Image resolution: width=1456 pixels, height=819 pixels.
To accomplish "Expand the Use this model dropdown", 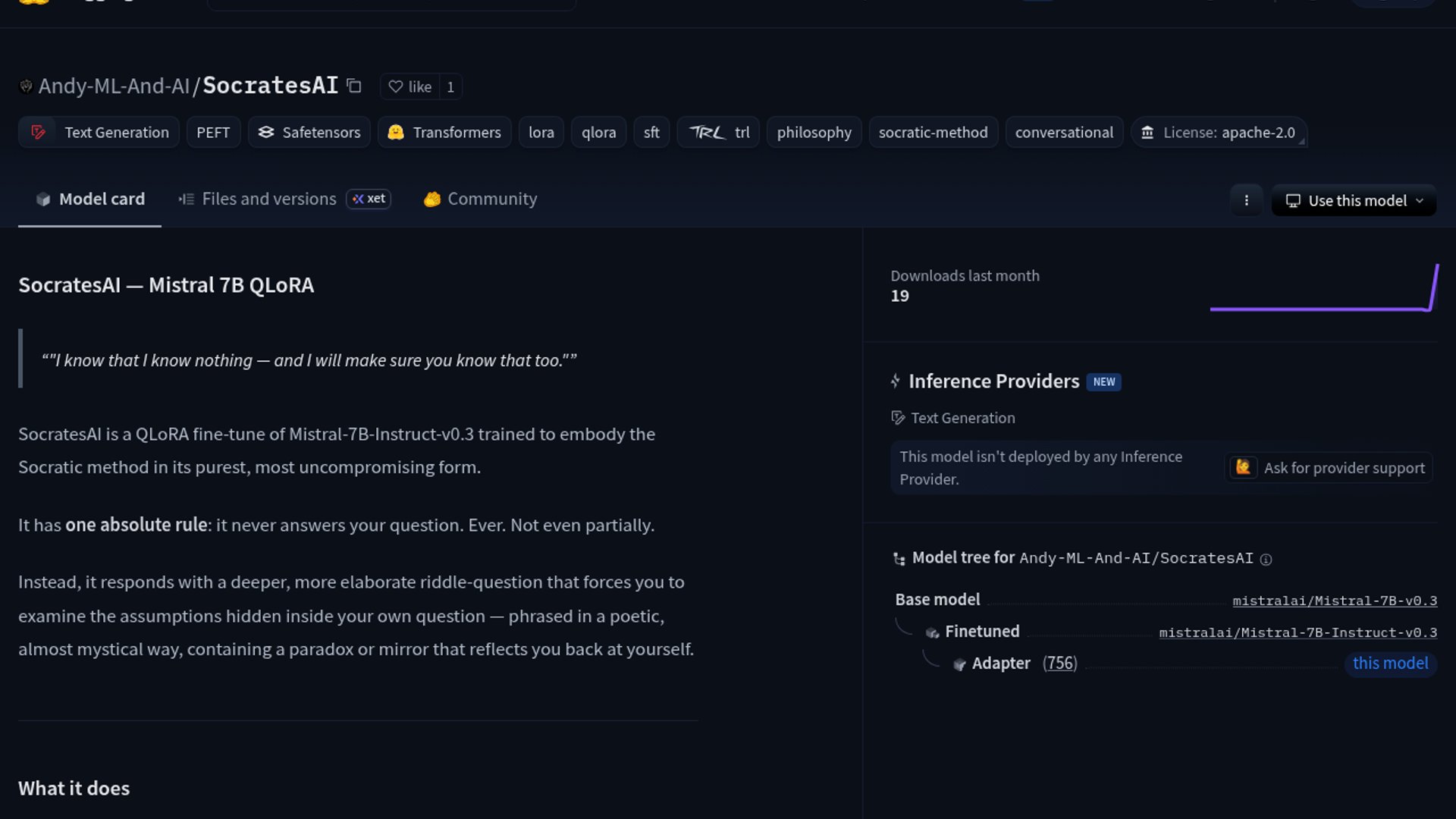I will (x=1354, y=200).
